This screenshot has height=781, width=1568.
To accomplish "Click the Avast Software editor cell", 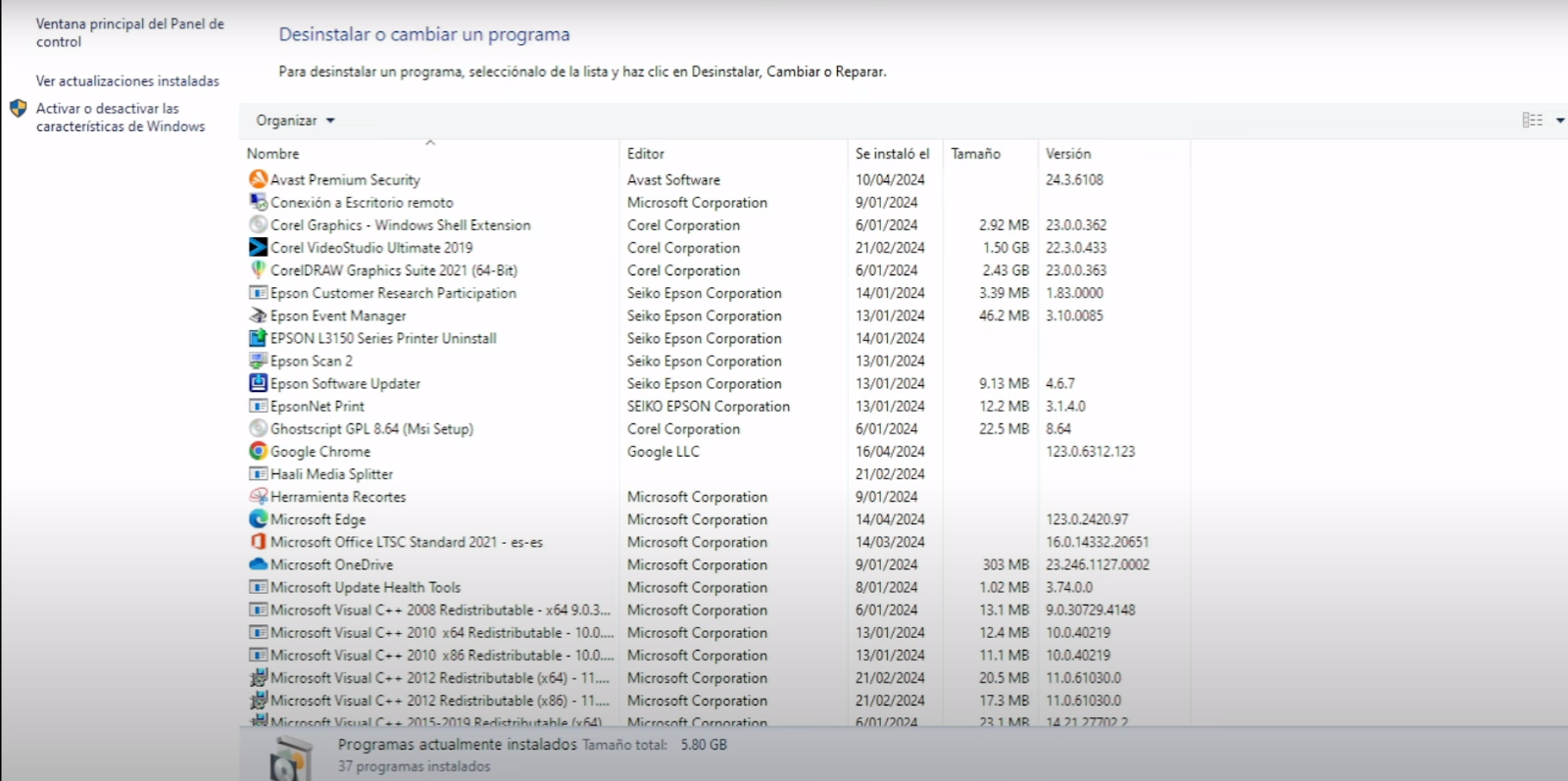I will pyautogui.click(x=673, y=179).
